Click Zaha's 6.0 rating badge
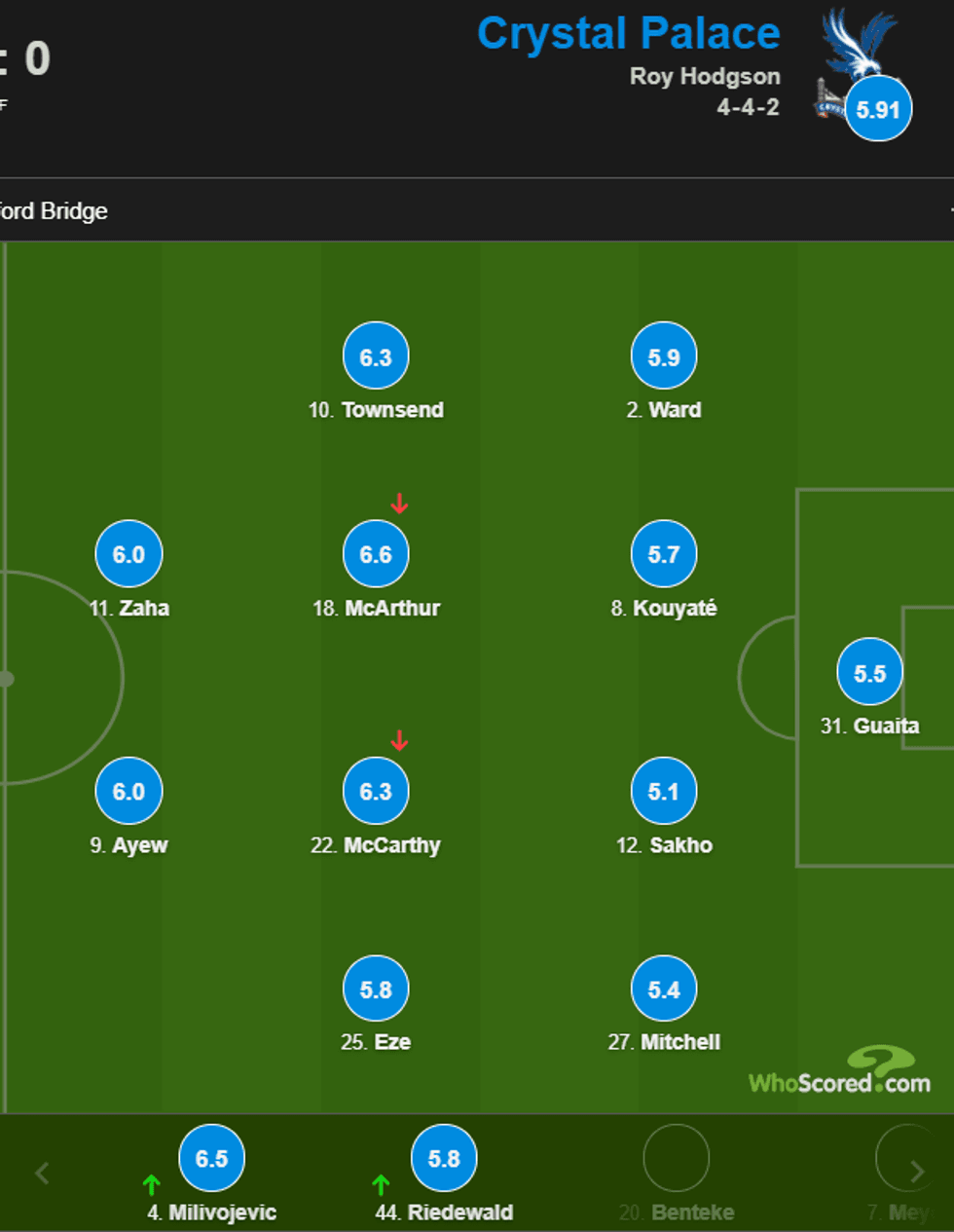Screen dimensions: 954x1232 (128, 554)
